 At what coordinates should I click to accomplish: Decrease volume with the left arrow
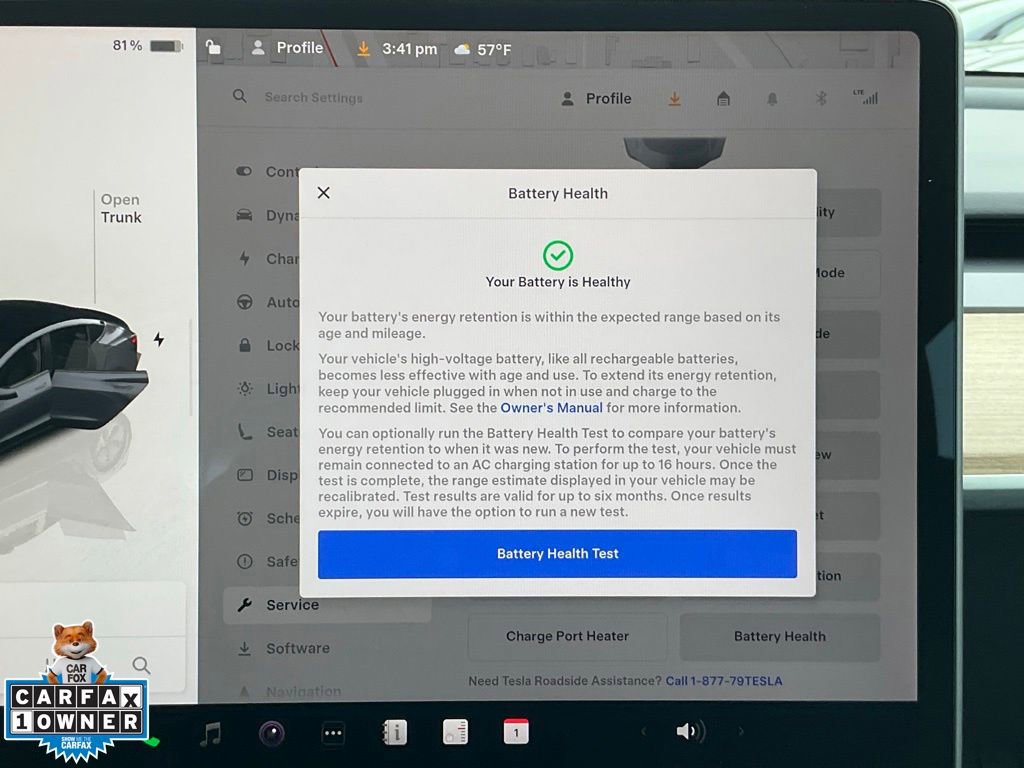[x=643, y=731]
